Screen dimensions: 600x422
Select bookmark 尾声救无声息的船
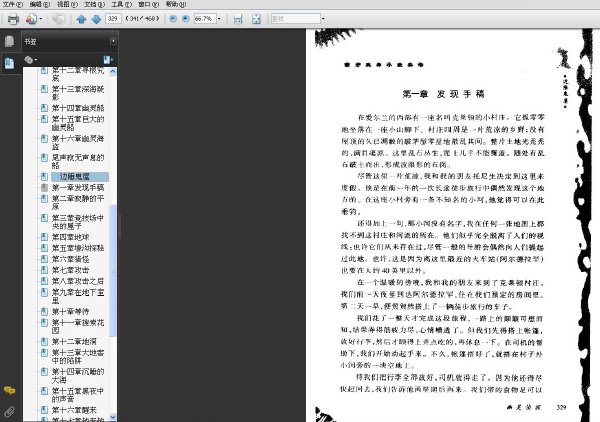click(x=78, y=161)
